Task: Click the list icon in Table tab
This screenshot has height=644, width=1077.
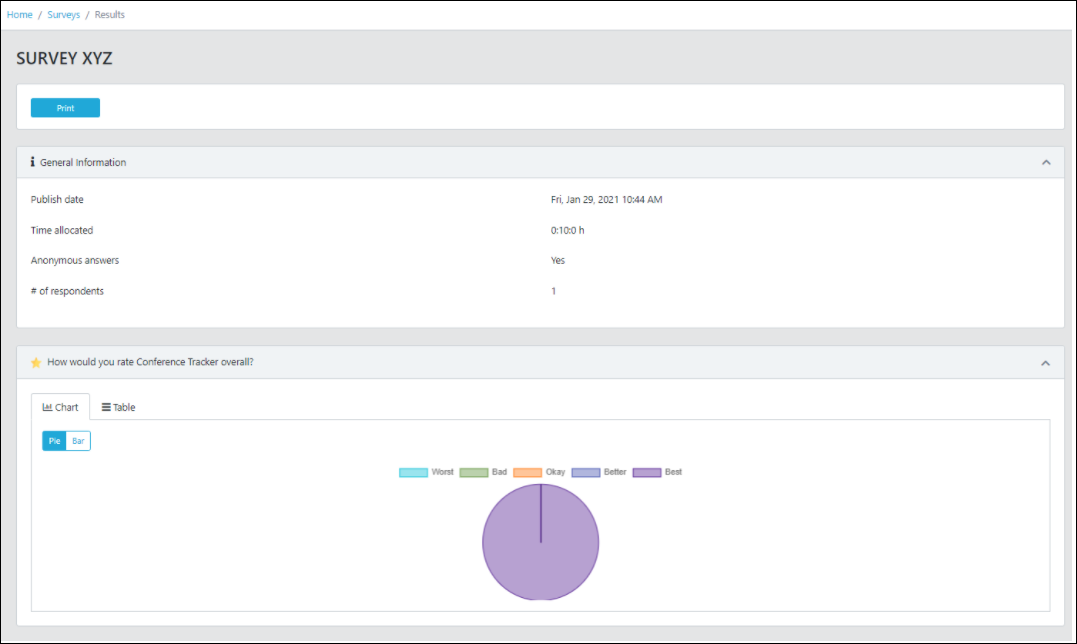Action: tap(106, 407)
